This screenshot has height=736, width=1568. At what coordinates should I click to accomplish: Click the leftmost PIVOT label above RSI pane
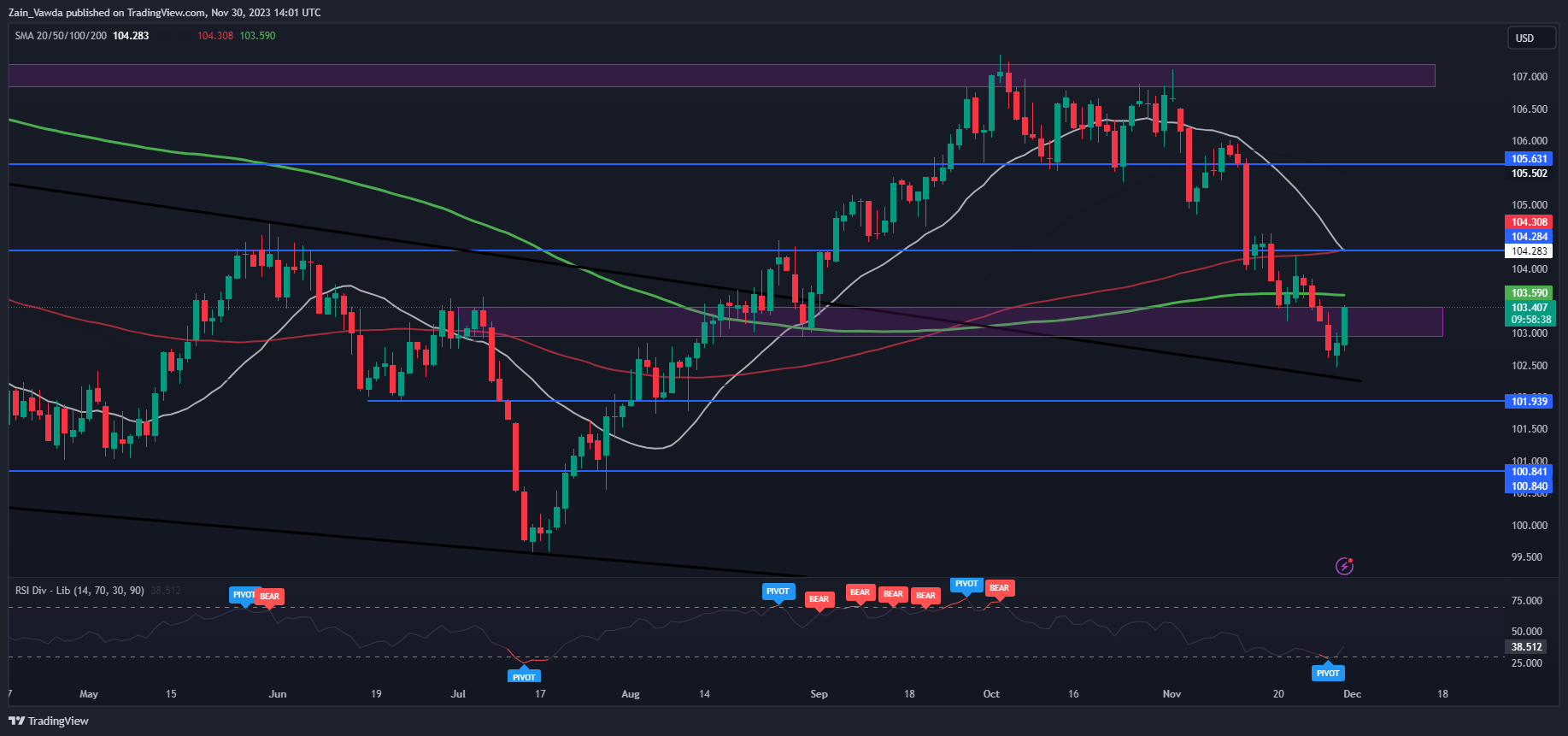[244, 595]
